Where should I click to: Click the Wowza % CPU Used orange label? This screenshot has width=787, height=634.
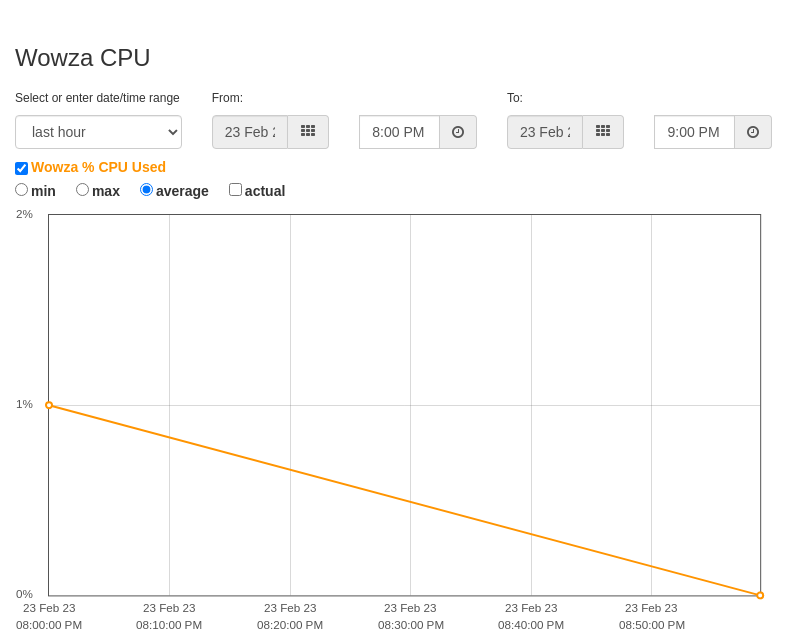point(98,167)
